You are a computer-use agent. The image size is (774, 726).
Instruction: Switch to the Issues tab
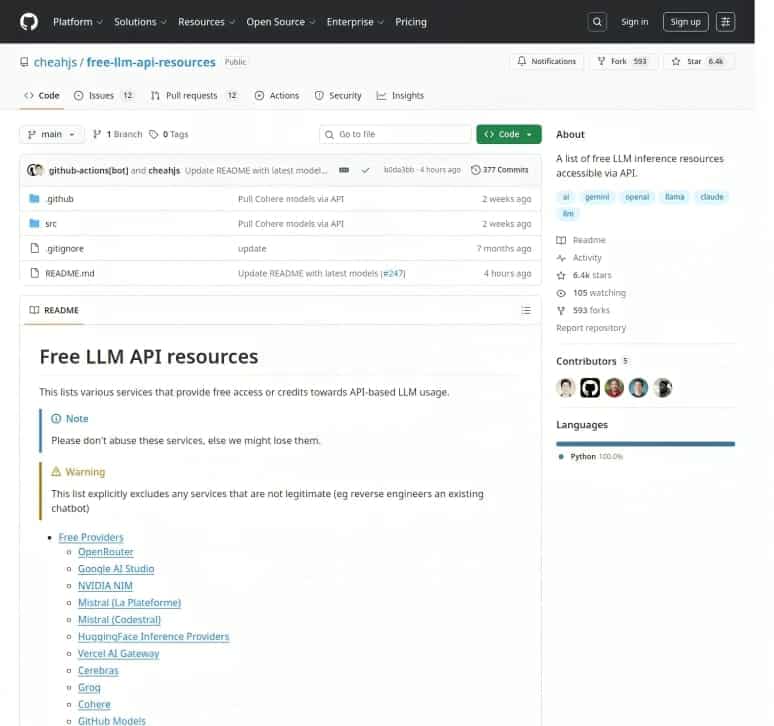[x=103, y=95]
